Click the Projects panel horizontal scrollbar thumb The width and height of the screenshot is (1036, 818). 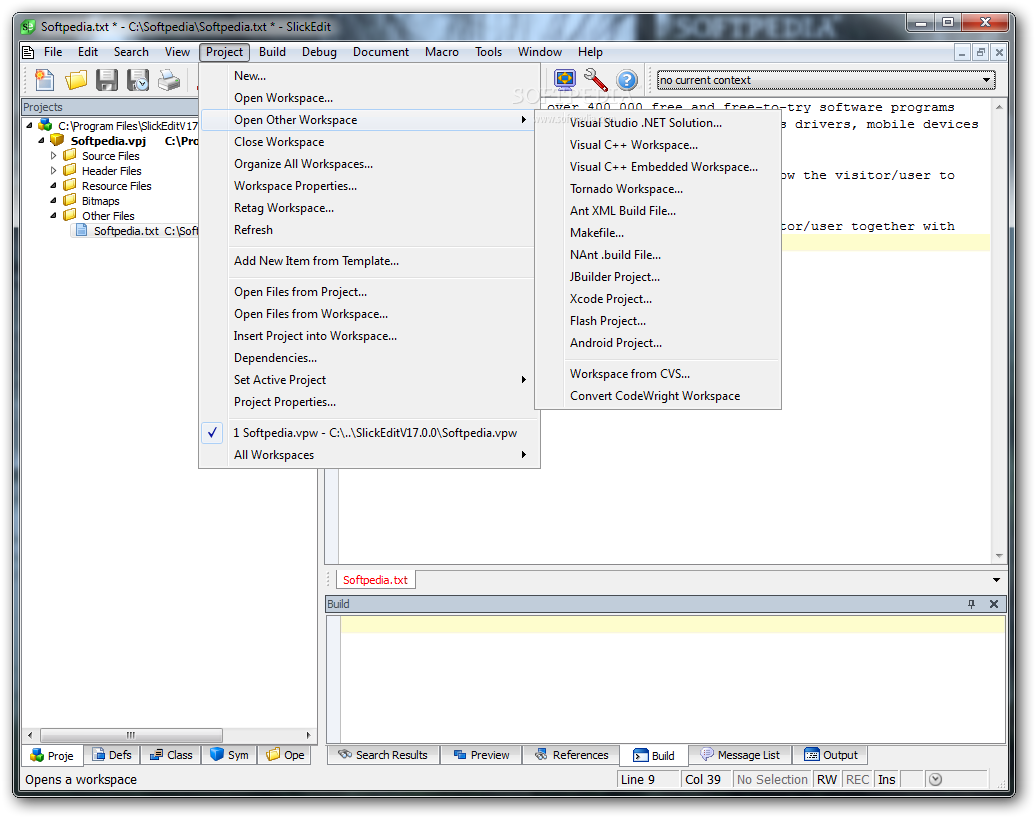tap(131, 735)
